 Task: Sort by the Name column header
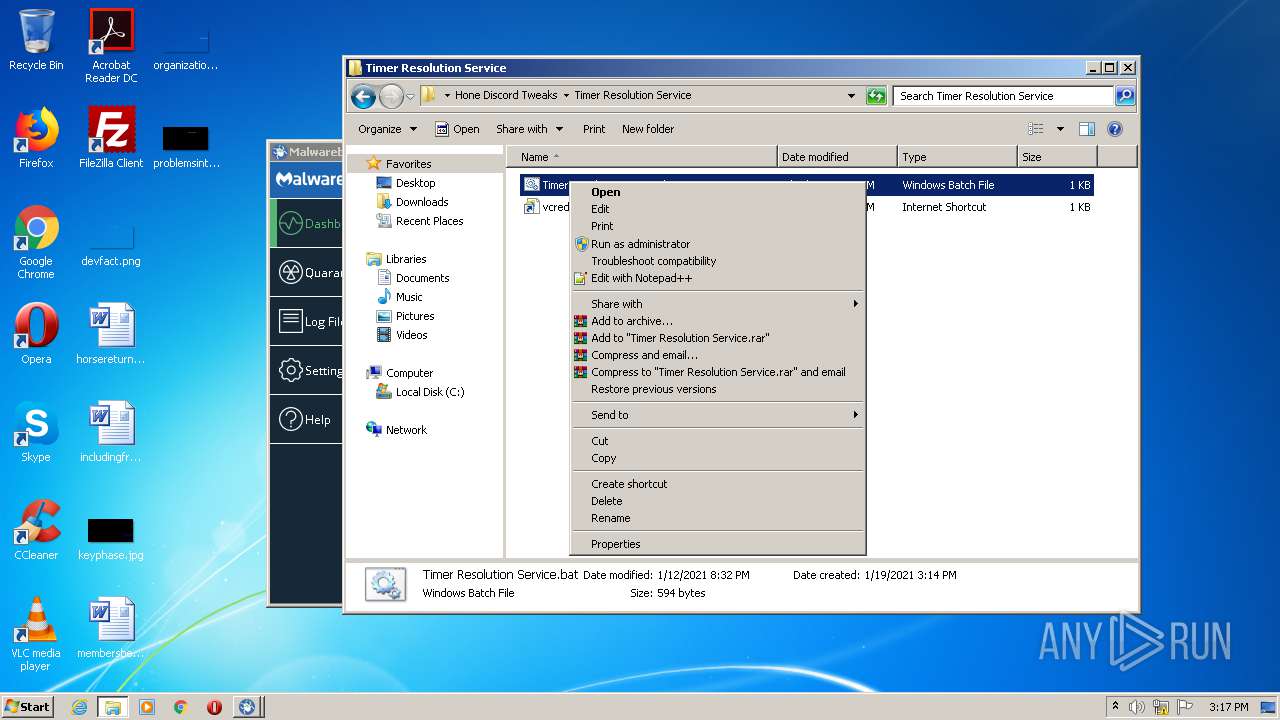(642, 157)
